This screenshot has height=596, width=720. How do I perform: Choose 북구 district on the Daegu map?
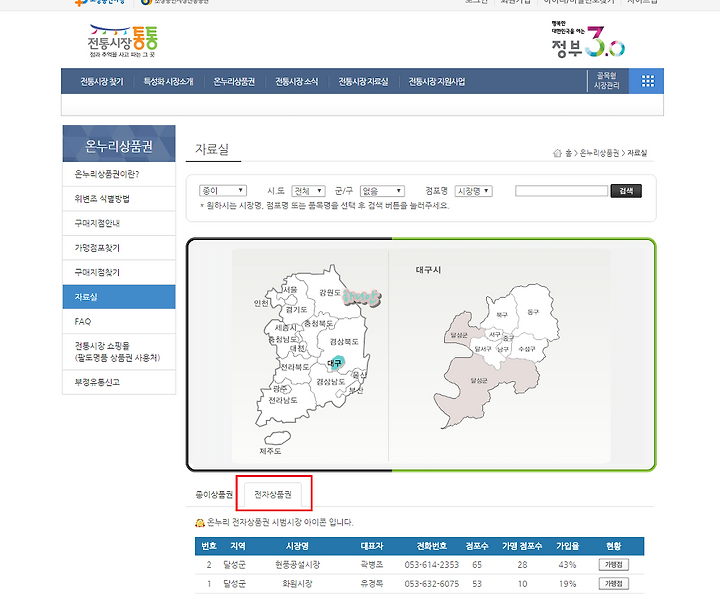pyautogui.click(x=502, y=315)
